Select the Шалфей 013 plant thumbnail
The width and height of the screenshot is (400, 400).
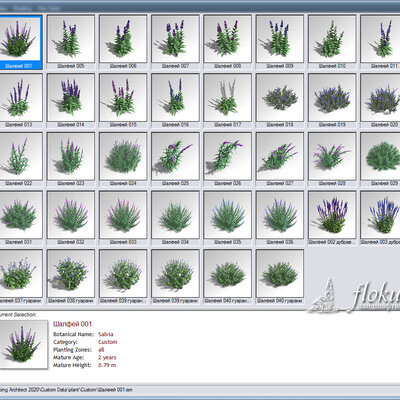(20, 97)
